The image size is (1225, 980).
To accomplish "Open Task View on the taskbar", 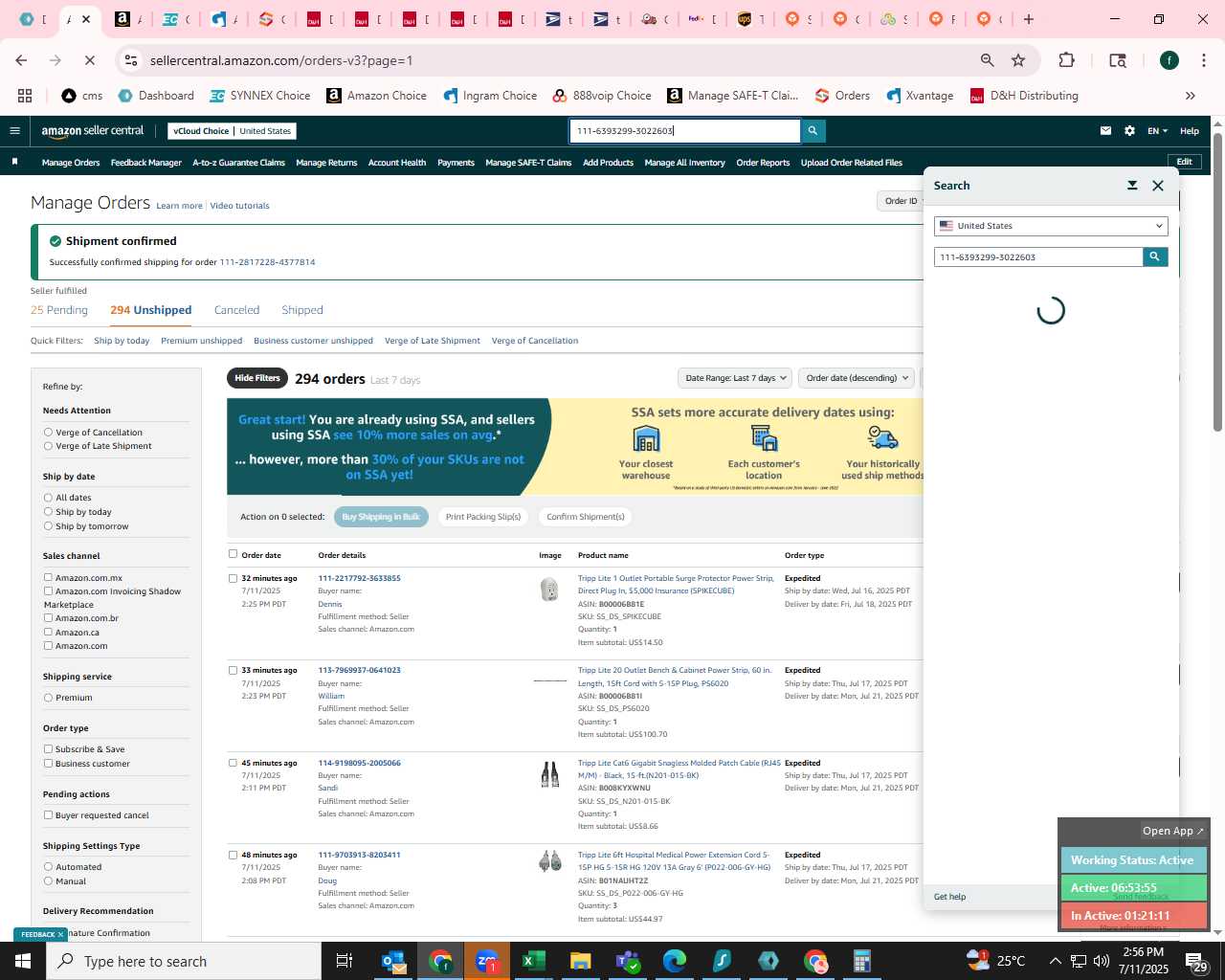I will pyautogui.click(x=345, y=961).
